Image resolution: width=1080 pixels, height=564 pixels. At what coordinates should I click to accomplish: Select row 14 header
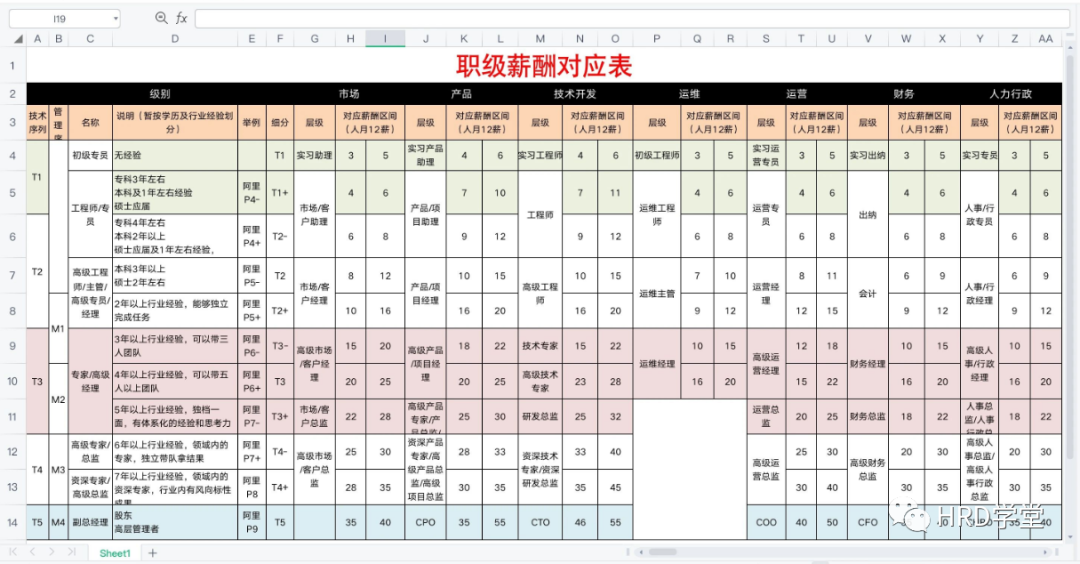click(12, 522)
